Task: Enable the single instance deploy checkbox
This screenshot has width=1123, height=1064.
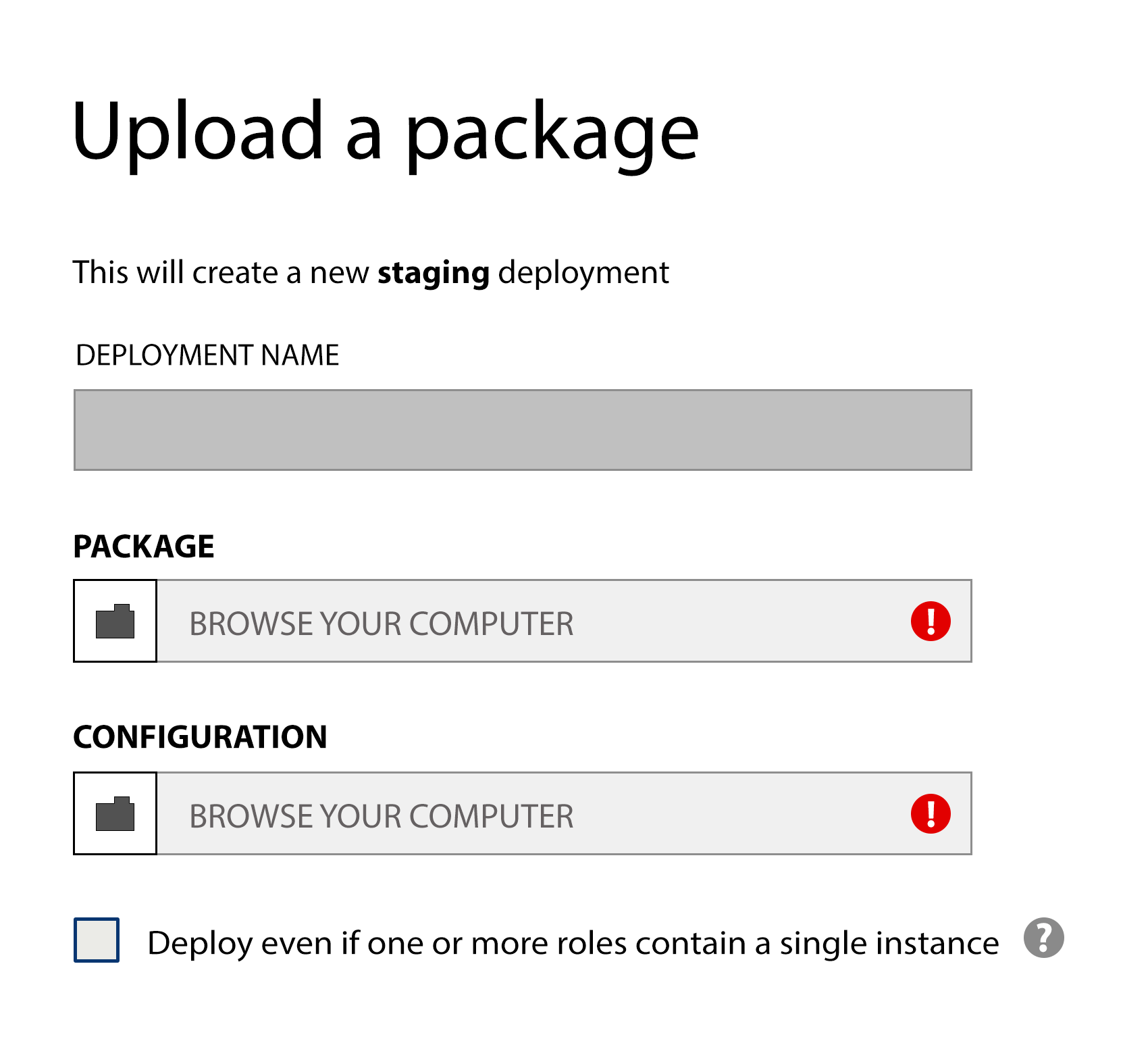Action: point(97,940)
